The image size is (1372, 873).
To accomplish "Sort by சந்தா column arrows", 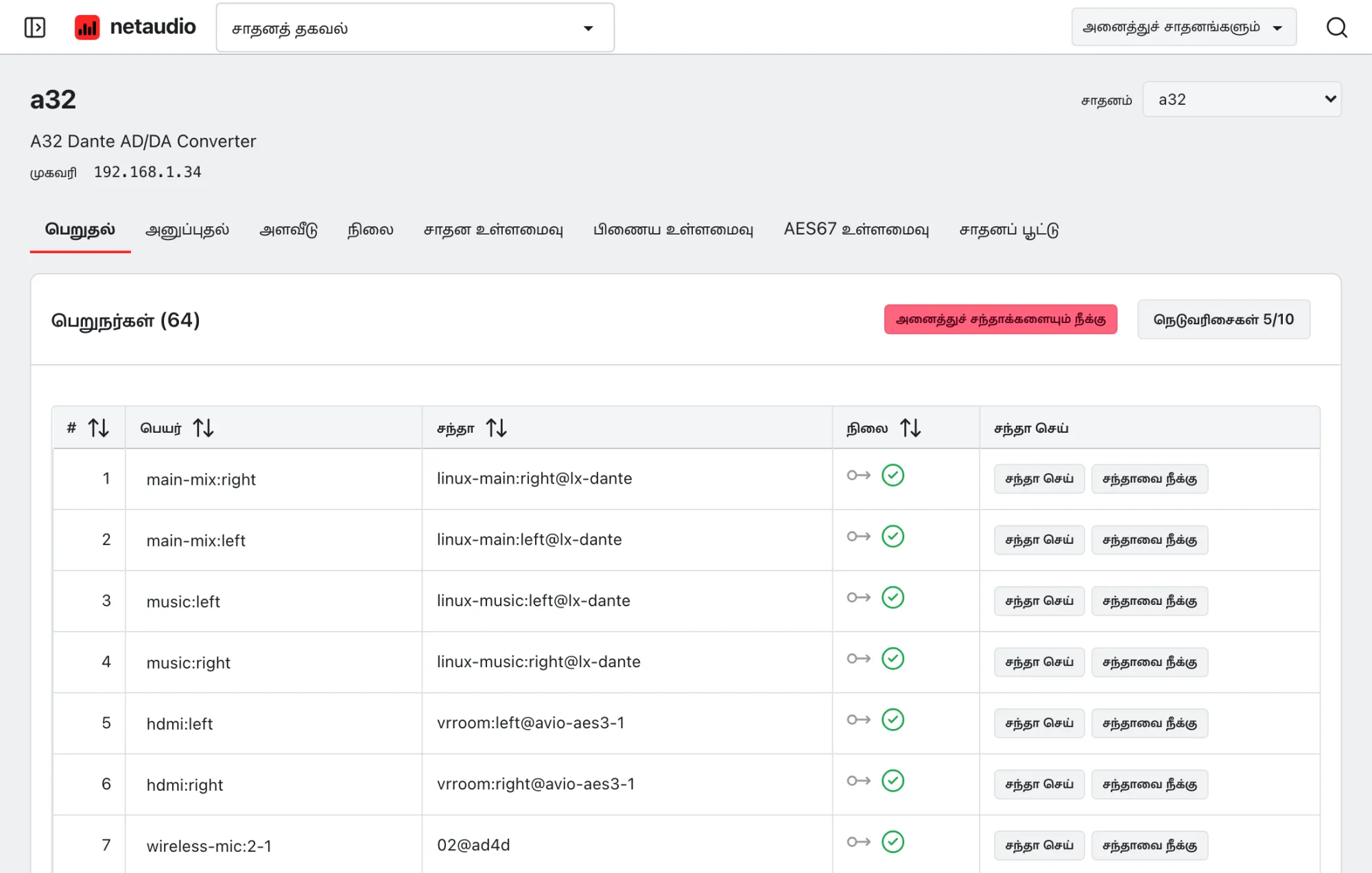I will tap(496, 428).
